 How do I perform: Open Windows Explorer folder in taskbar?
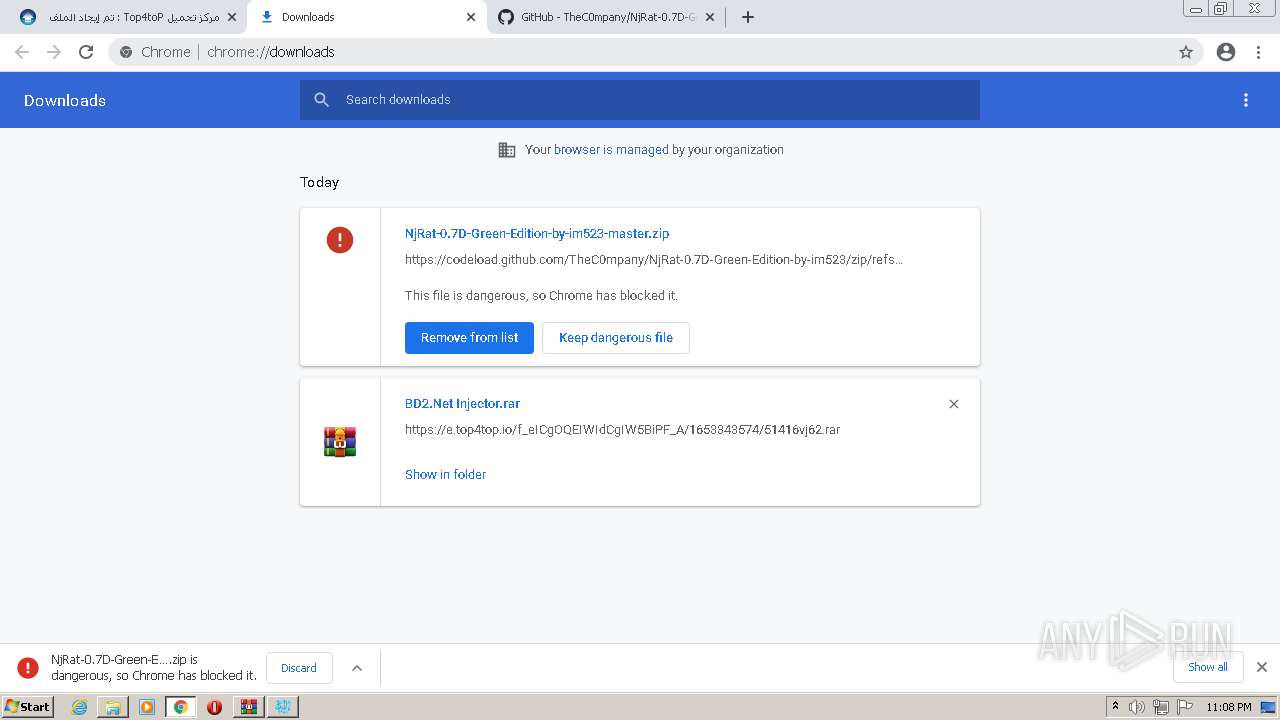[113, 707]
